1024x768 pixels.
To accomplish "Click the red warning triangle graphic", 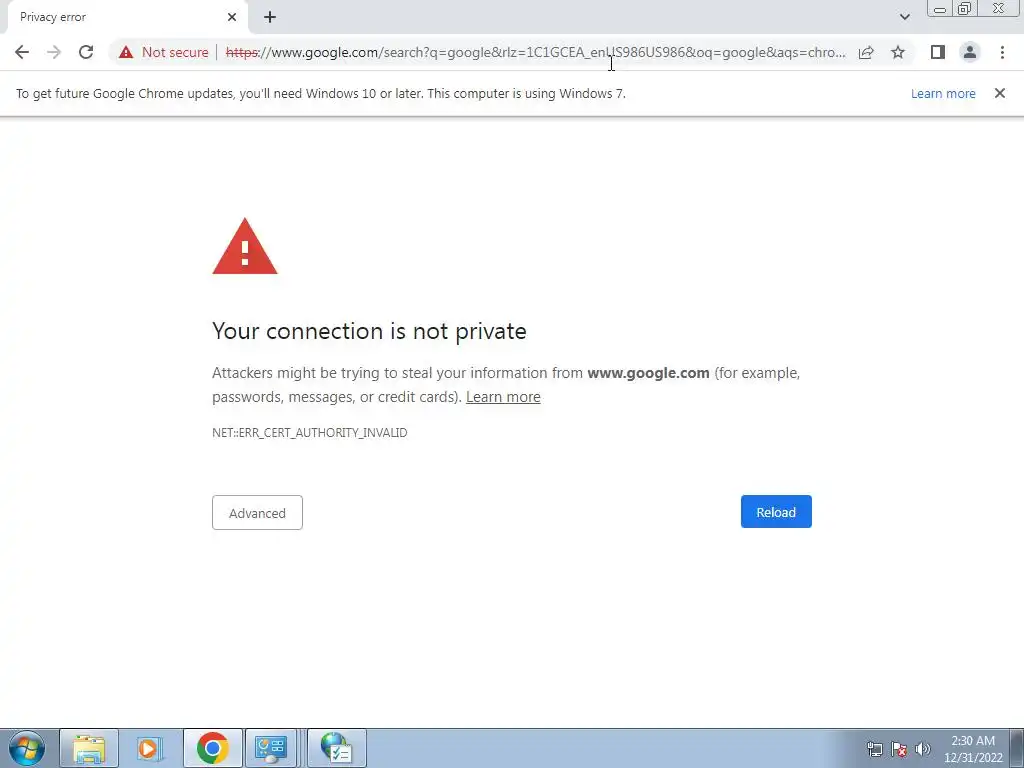I will point(245,246).
